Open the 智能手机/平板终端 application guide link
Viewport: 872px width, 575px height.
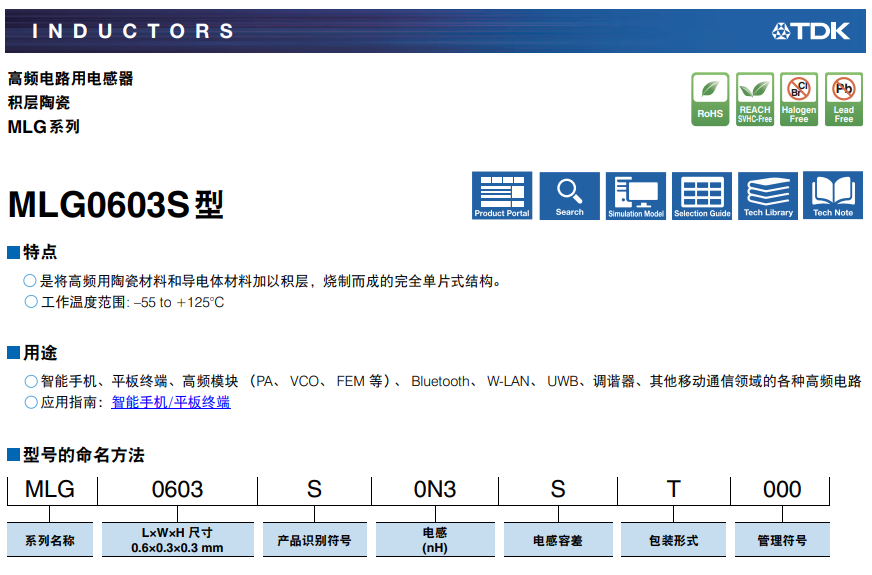point(171,402)
